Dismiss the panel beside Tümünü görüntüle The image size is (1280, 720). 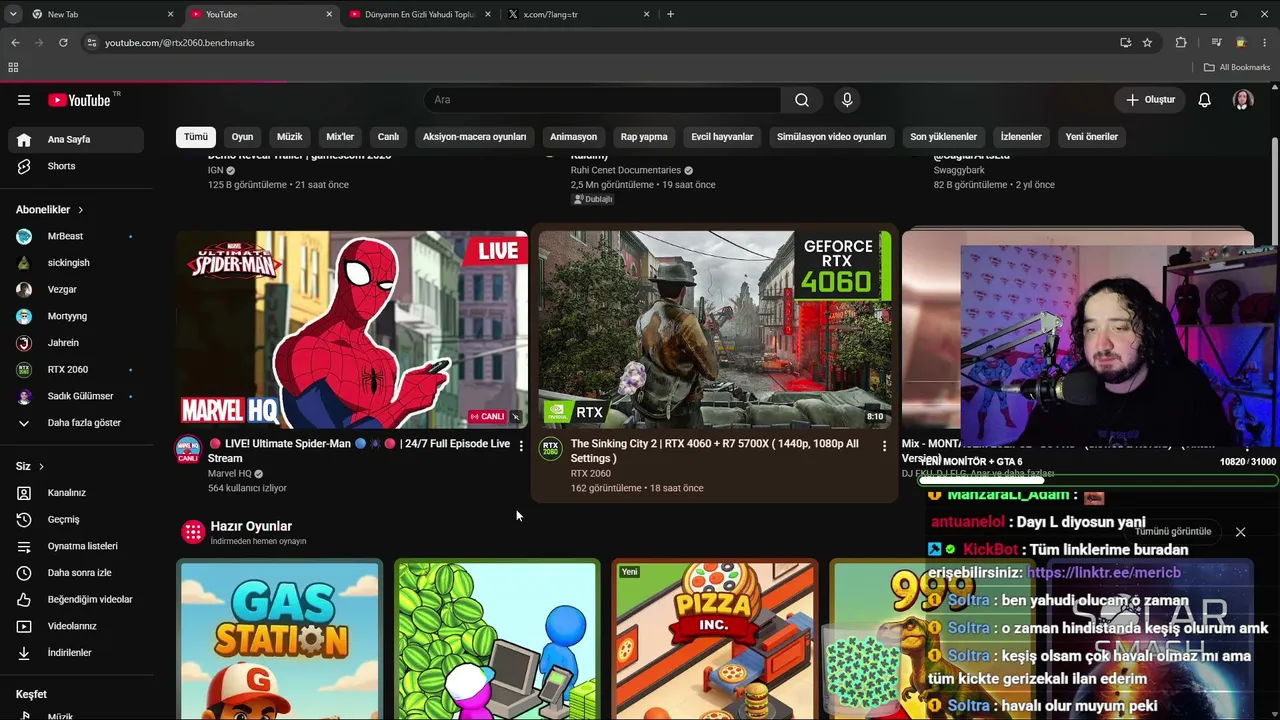(x=1240, y=532)
